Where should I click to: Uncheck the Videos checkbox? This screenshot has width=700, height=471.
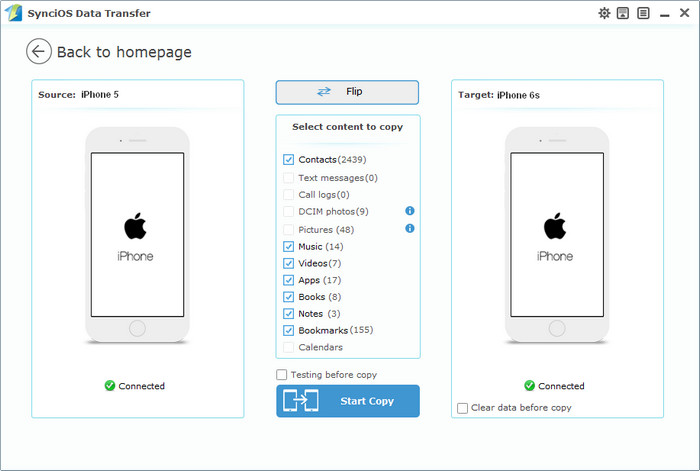[288, 263]
